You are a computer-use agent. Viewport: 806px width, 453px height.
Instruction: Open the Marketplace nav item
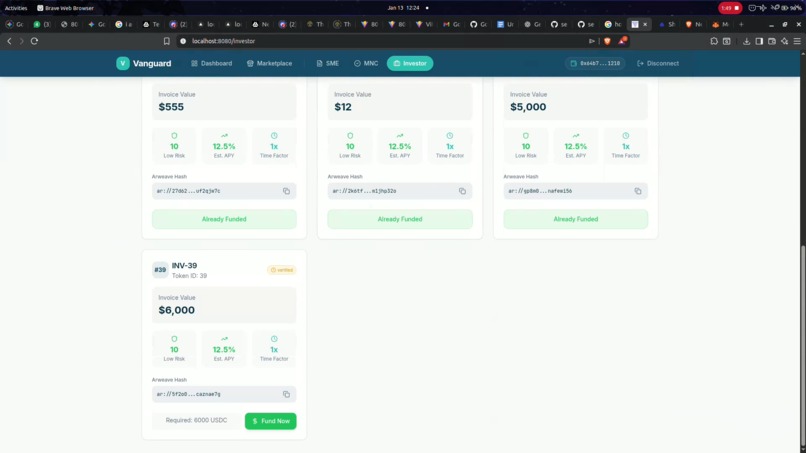point(269,63)
